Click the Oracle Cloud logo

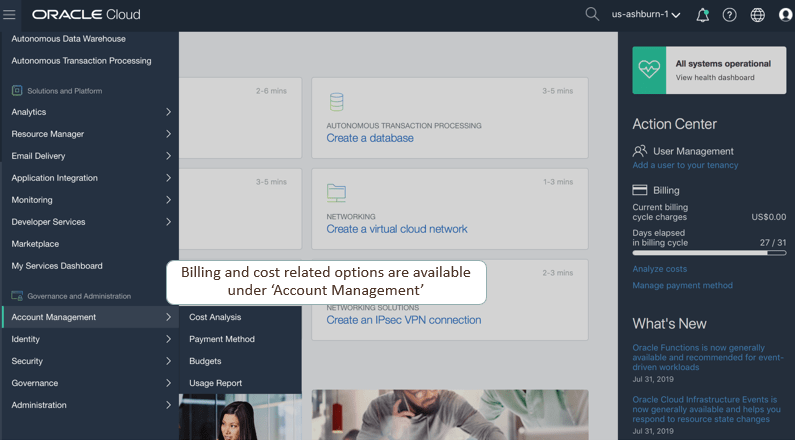[86, 15]
